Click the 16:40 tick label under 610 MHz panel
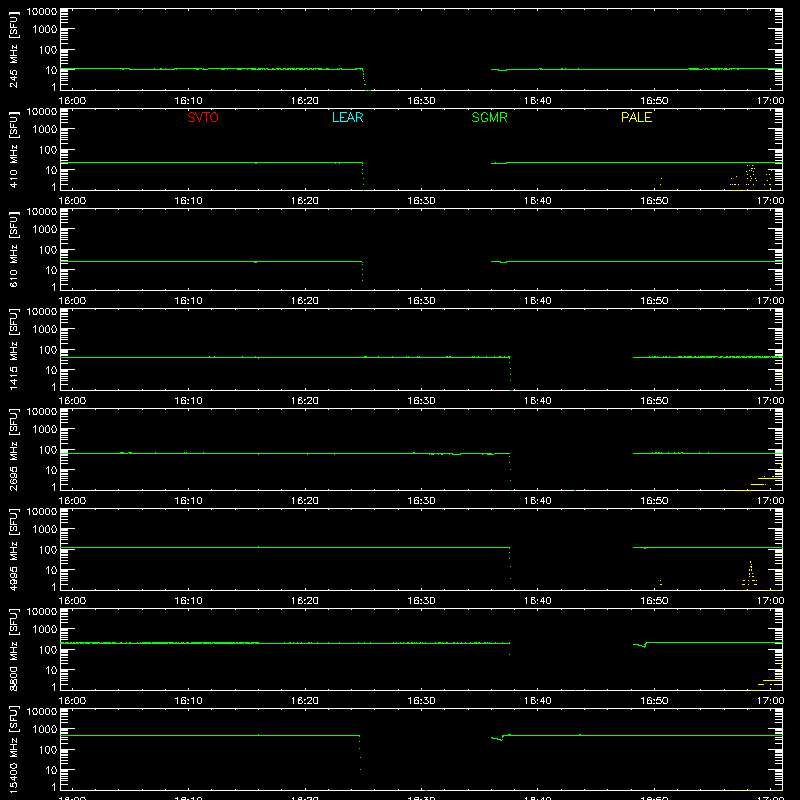 pos(537,301)
